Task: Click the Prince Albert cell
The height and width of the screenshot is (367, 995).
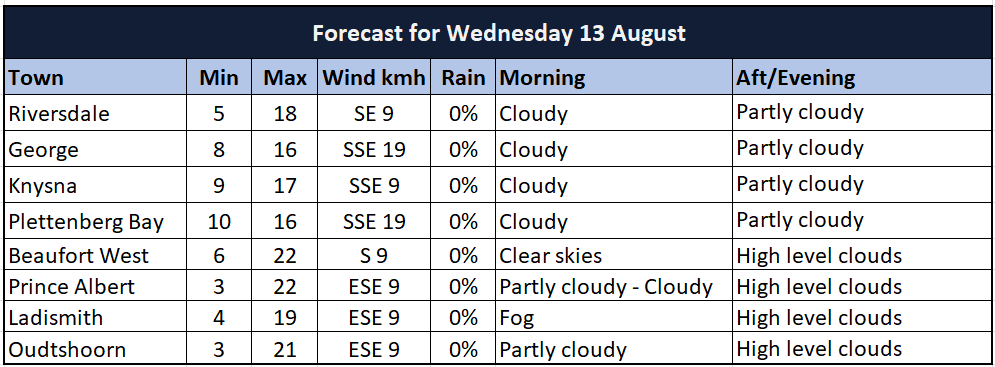Action: click(95, 286)
